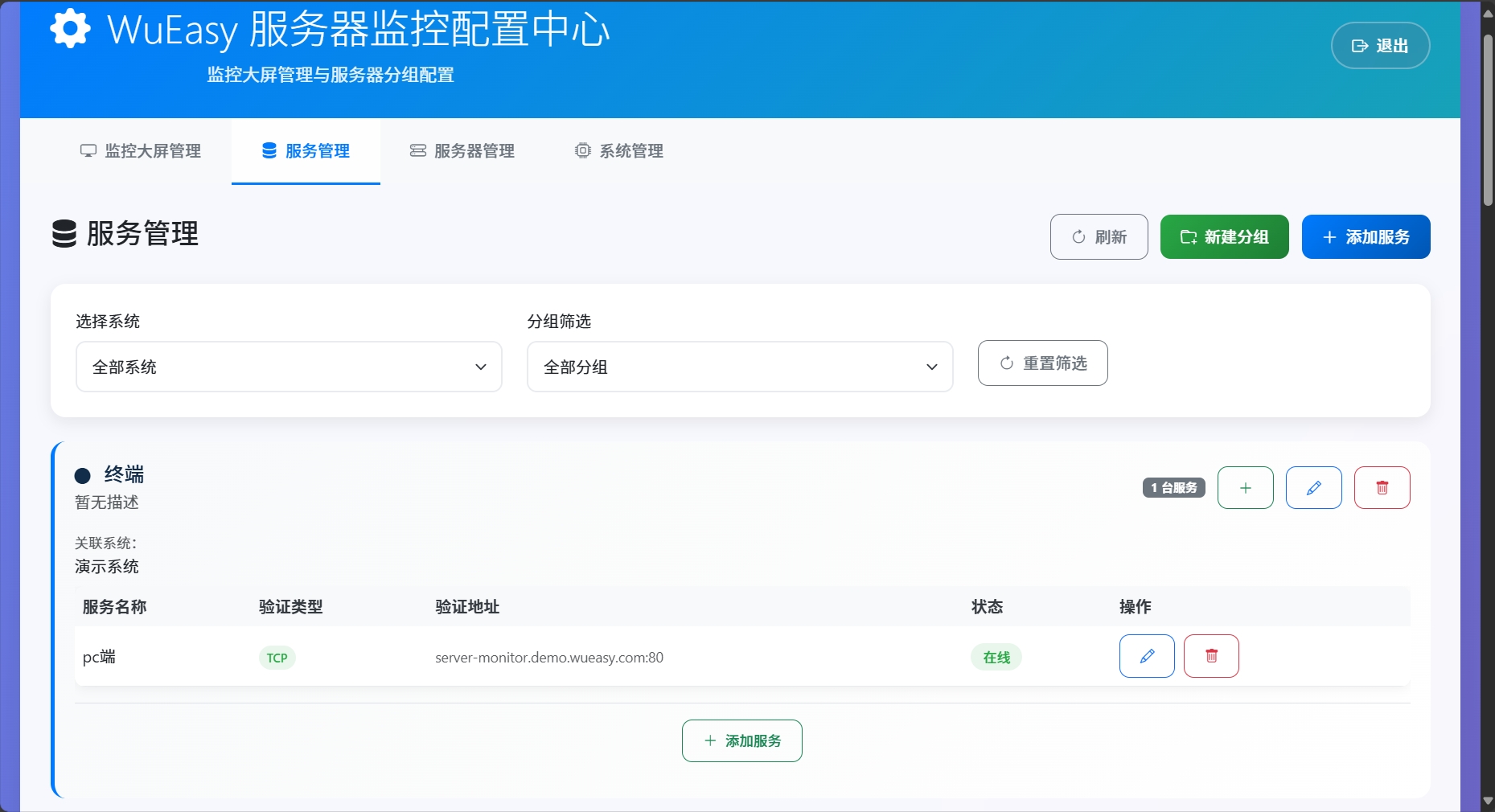Viewport: 1495px width, 812px height.
Task: Click the dark color dot beside 终端
Action: pyautogui.click(x=82, y=475)
